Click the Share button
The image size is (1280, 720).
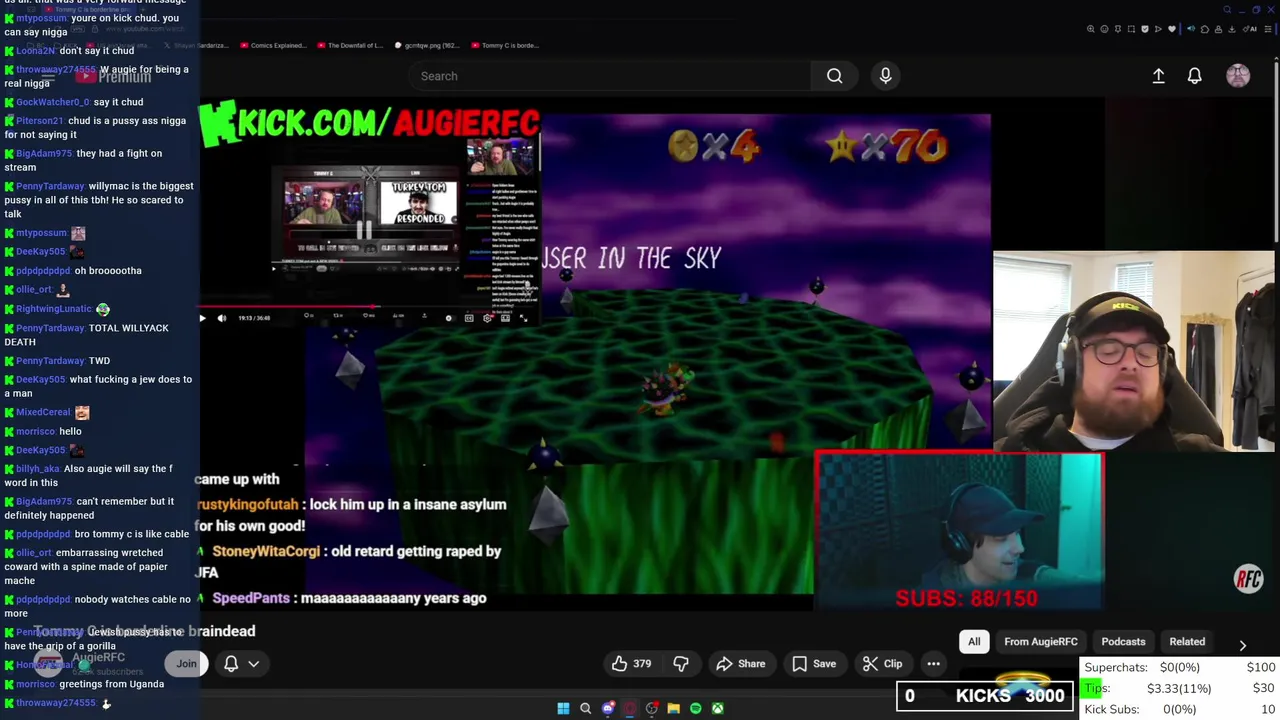[741, 664]
